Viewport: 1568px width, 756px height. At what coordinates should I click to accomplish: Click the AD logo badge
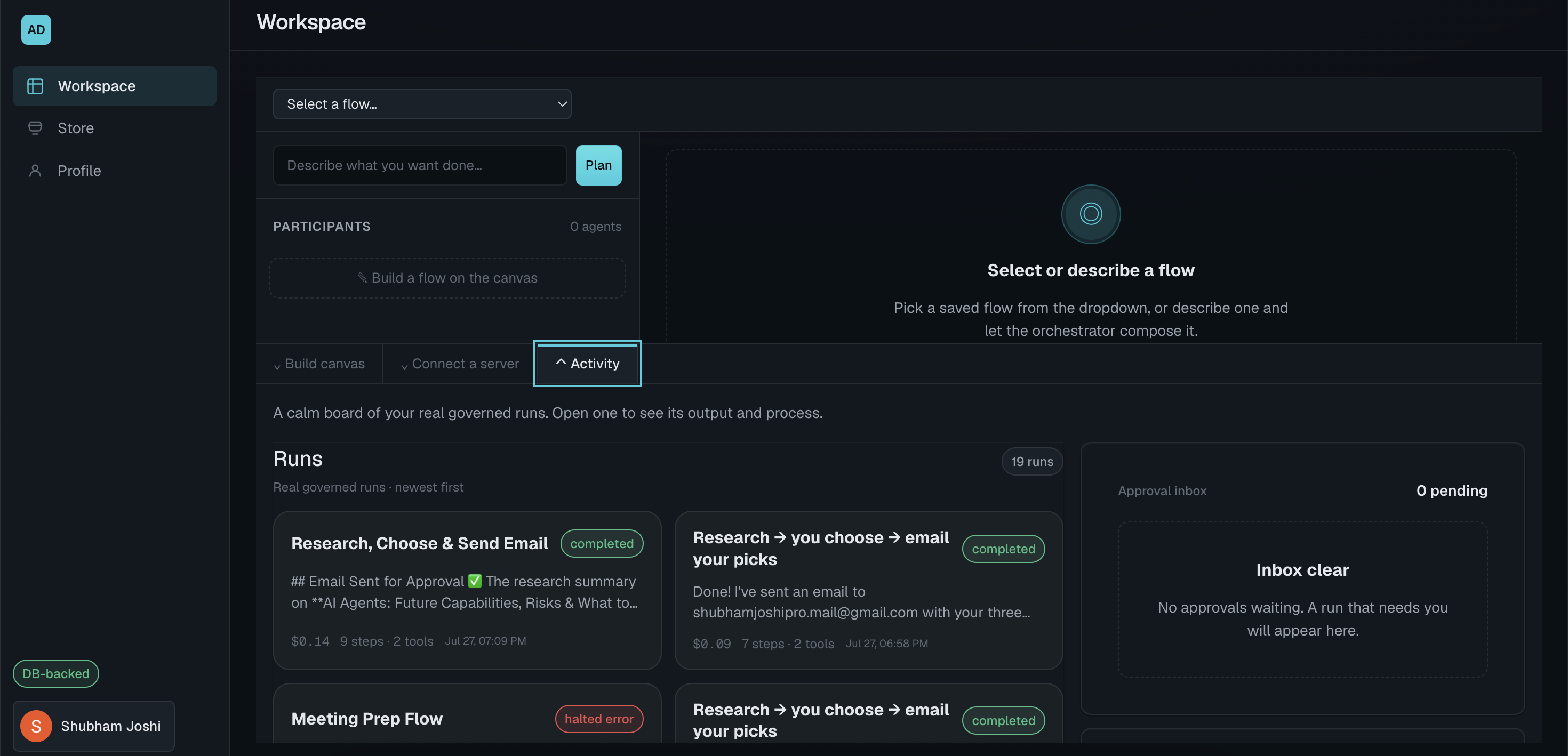tap(36, 30)
